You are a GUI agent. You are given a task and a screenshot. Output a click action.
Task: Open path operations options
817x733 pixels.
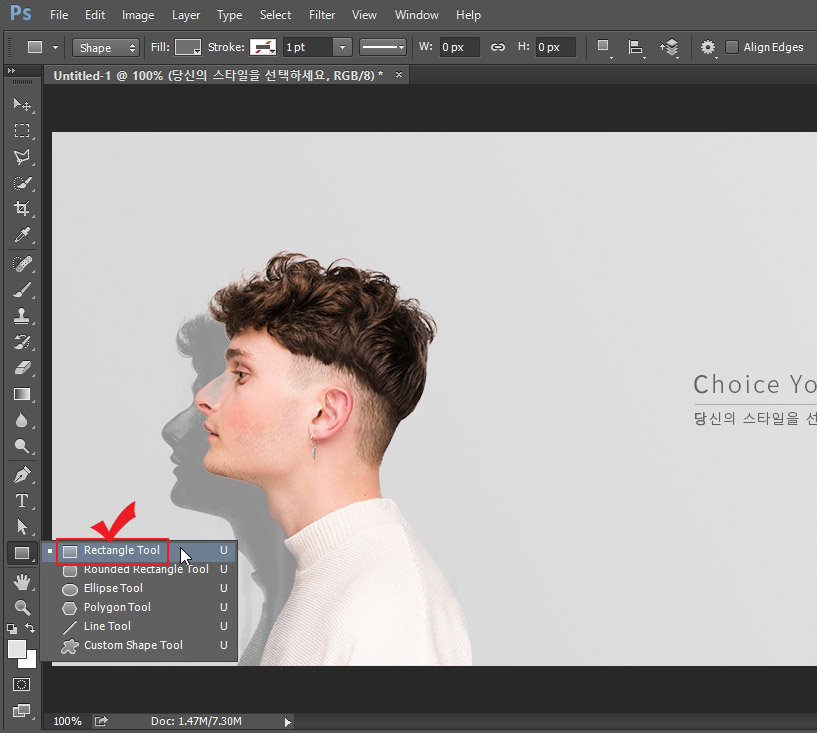tap(603, 47)
